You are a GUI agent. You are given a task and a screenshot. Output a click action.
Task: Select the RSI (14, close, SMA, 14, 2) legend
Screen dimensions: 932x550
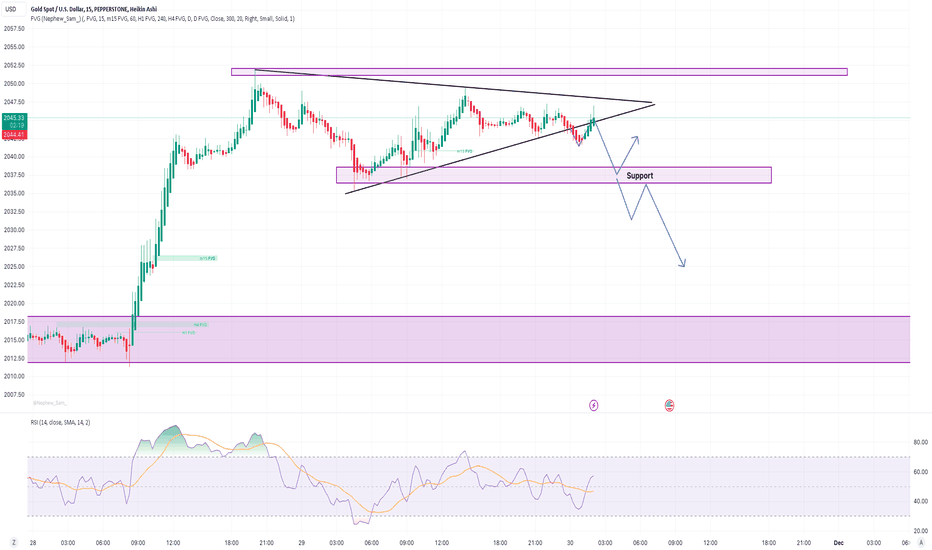[x=61, y=422]
